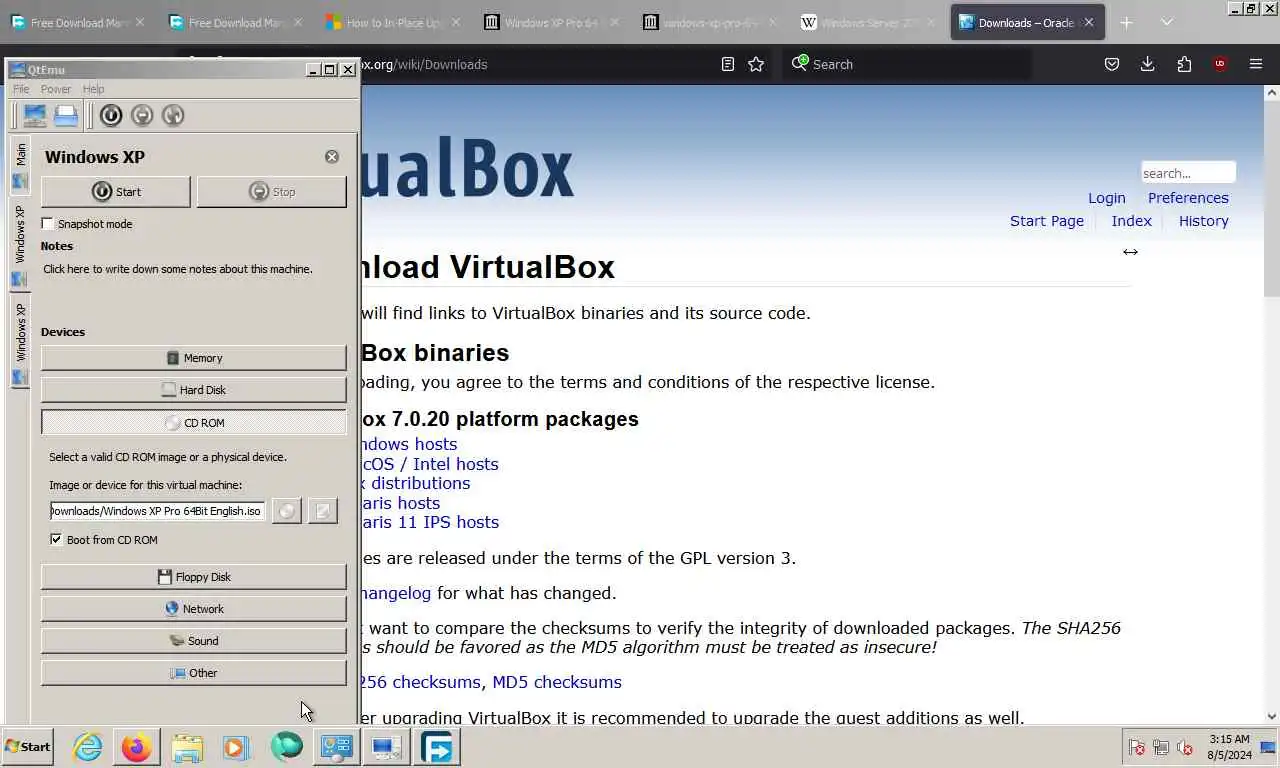Click the disabled Stop button under Windows XP
Screen dimensions: 1280x768
click(272, 192)
